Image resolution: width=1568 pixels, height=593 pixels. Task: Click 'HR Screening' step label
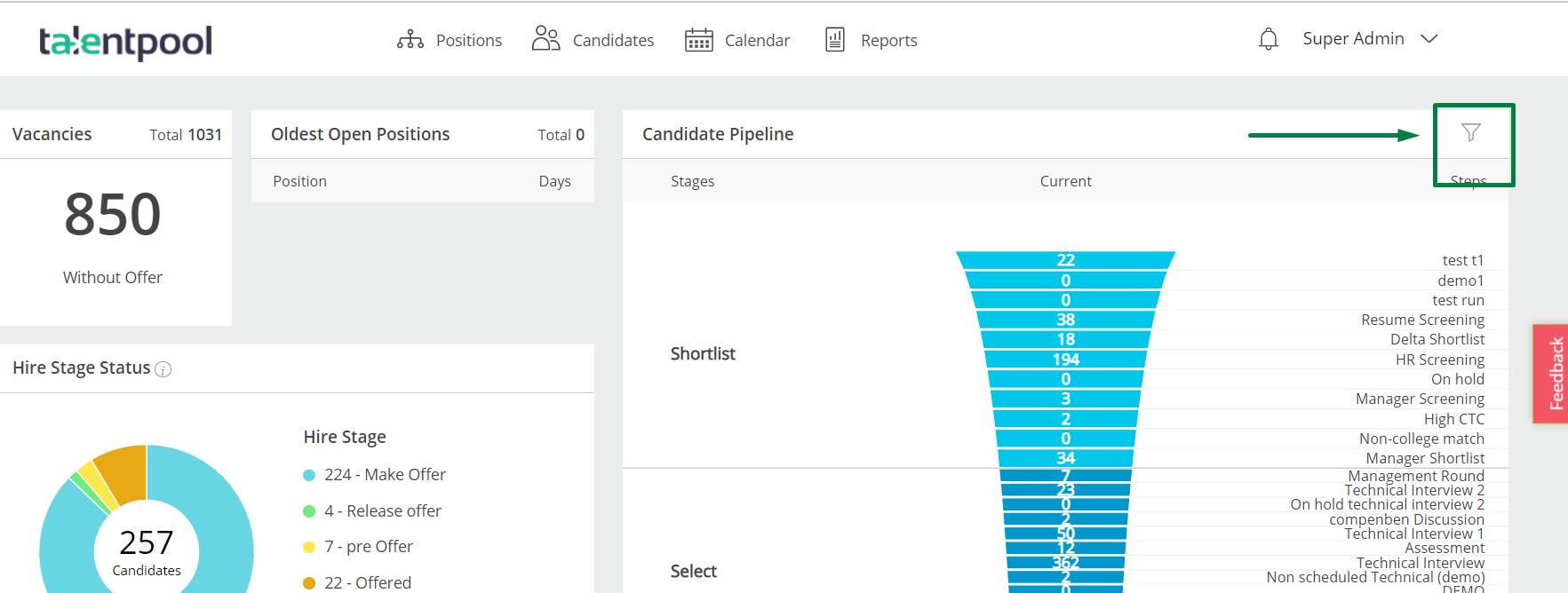click(x=1440, y=360)
